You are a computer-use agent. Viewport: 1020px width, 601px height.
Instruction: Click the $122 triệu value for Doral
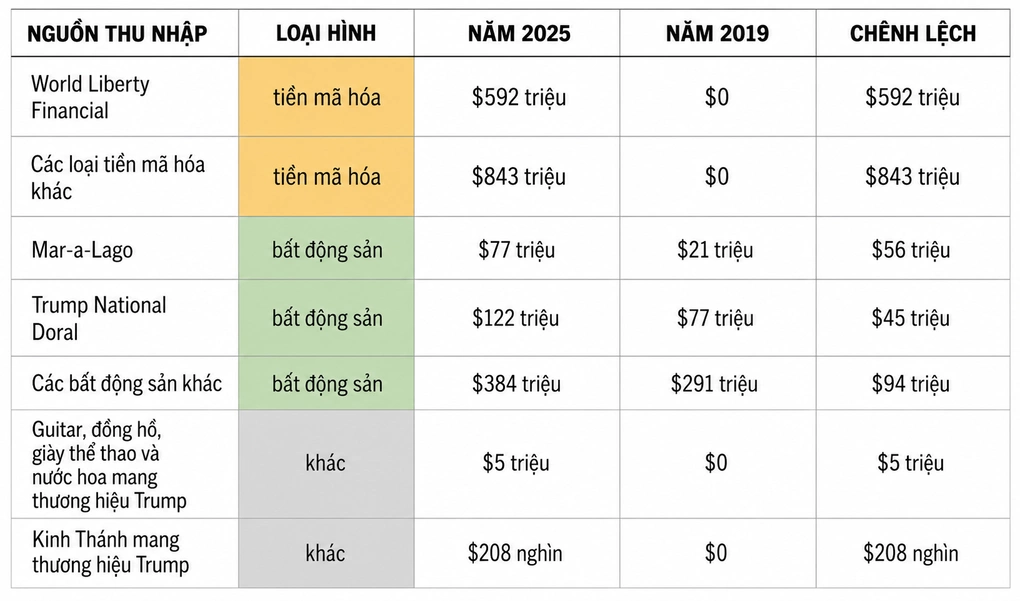pyautogui.click(x=515, y=318)
